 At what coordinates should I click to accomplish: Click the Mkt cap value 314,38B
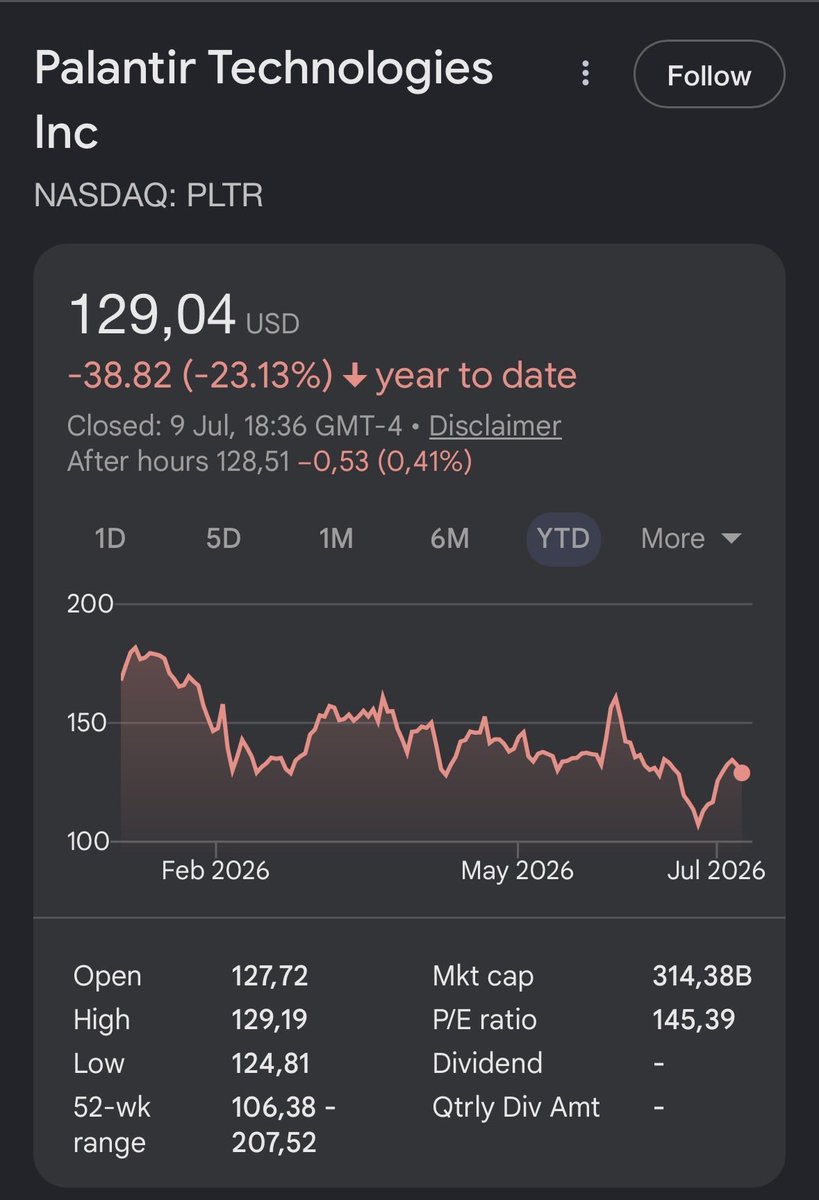pos(702,976)
